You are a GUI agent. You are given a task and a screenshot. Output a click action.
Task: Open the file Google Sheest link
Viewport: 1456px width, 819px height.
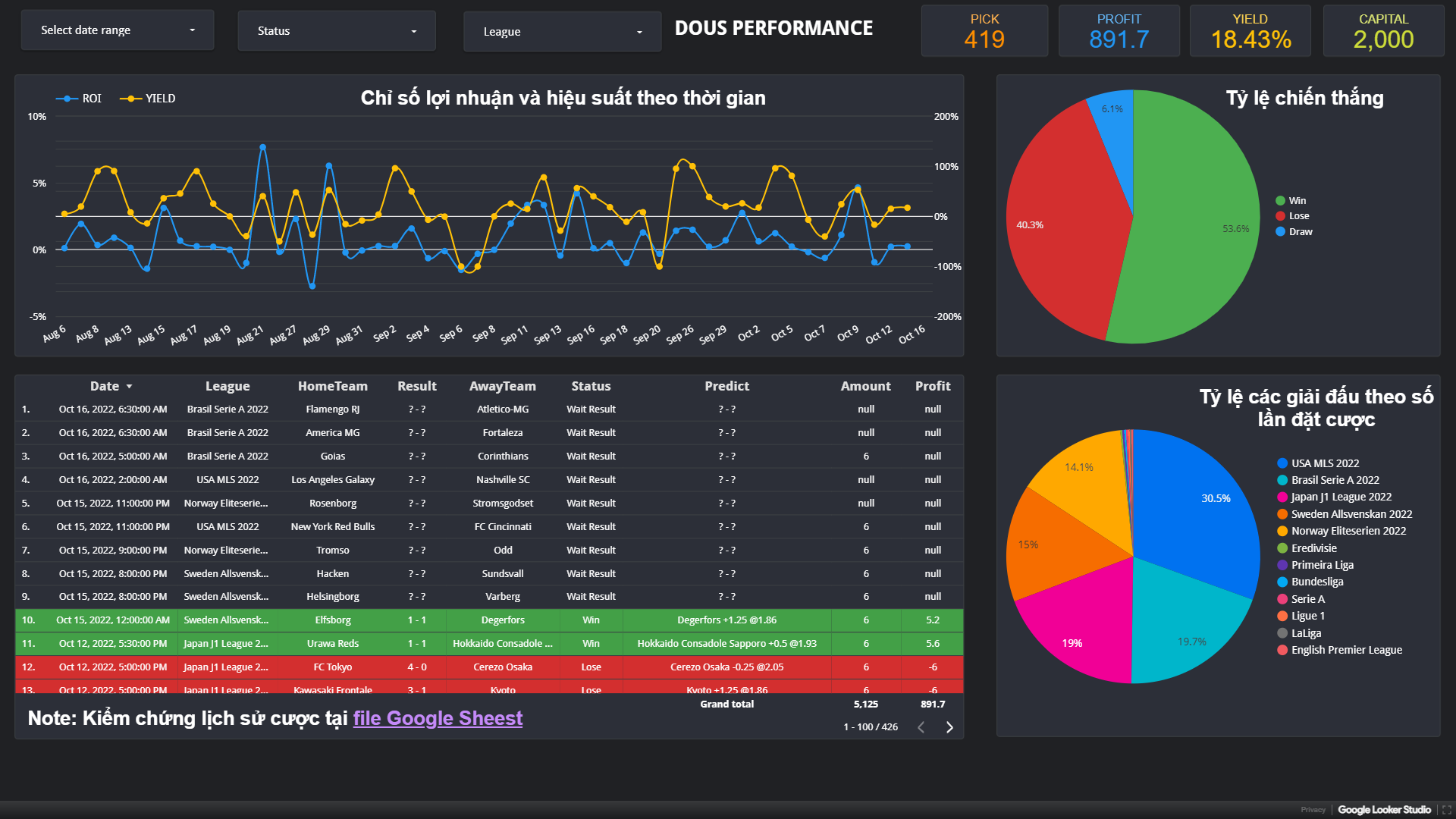click(438, 718)
